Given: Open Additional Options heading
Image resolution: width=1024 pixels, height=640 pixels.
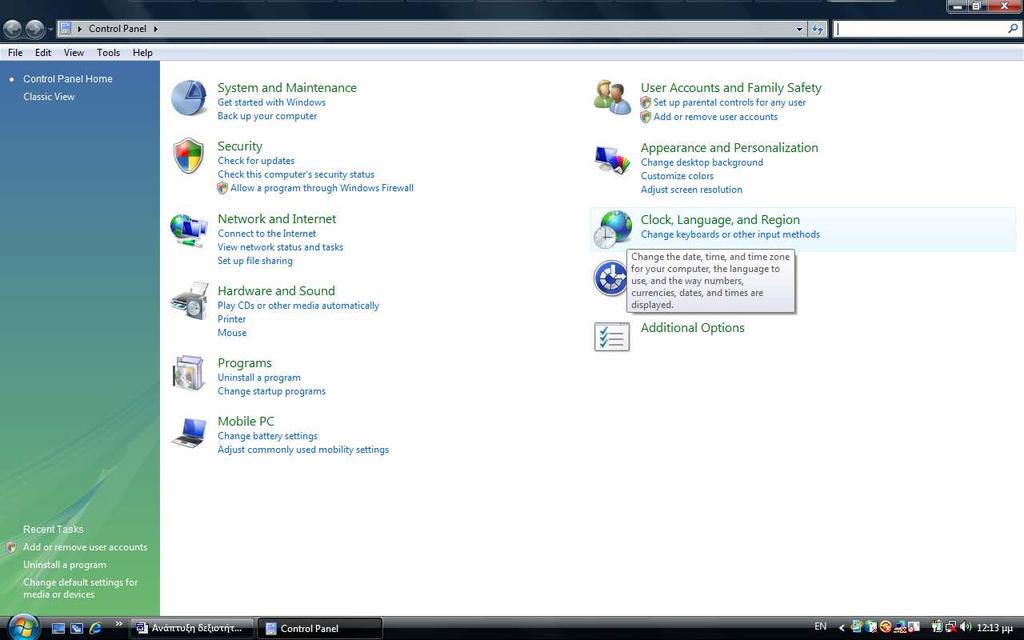Looking at the screenshot, I should pos(692,328).
